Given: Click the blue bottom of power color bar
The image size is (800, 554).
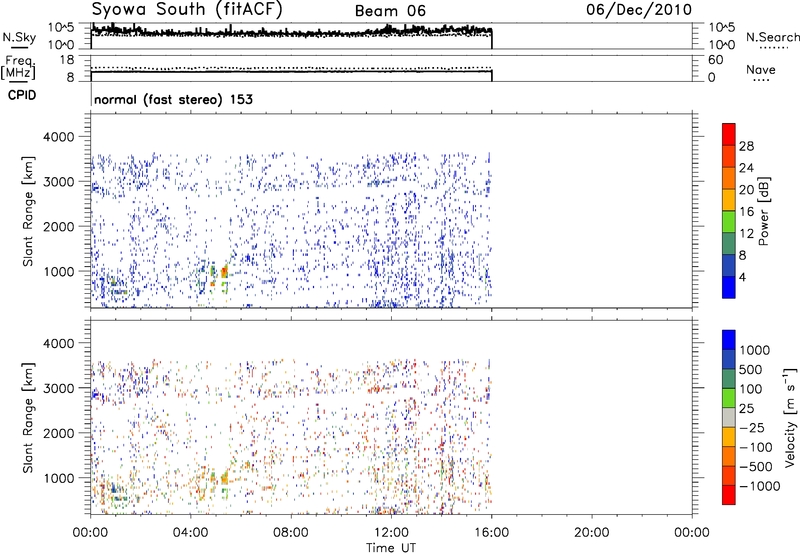Looking at the screenshot, I should [729, 287].
